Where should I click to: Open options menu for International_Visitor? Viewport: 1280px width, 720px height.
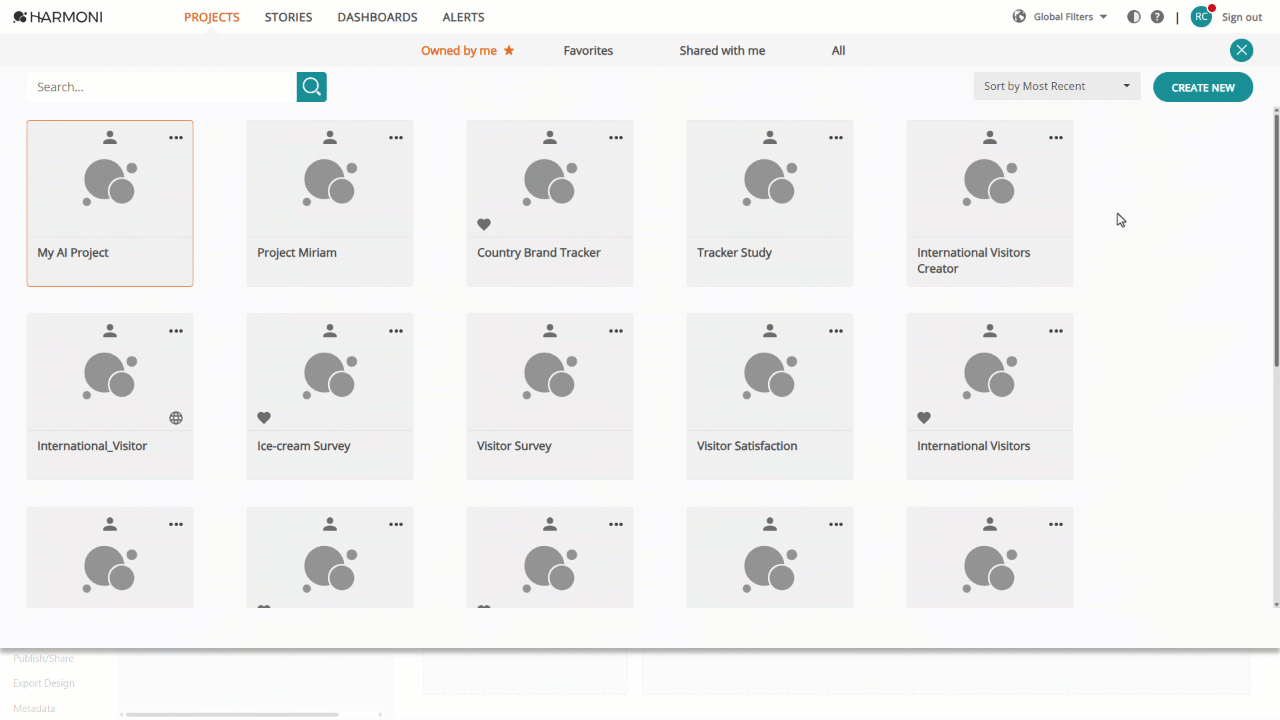point(176,331)
